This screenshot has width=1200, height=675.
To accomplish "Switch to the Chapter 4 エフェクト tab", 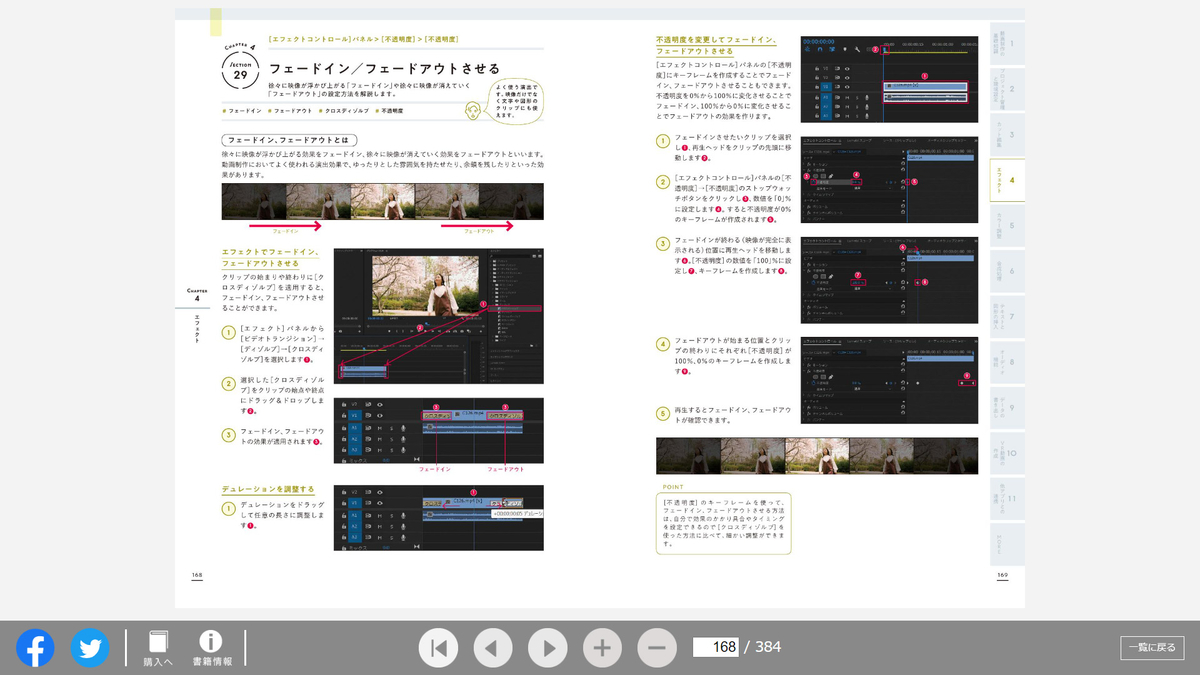I will tap(1006, 181).
